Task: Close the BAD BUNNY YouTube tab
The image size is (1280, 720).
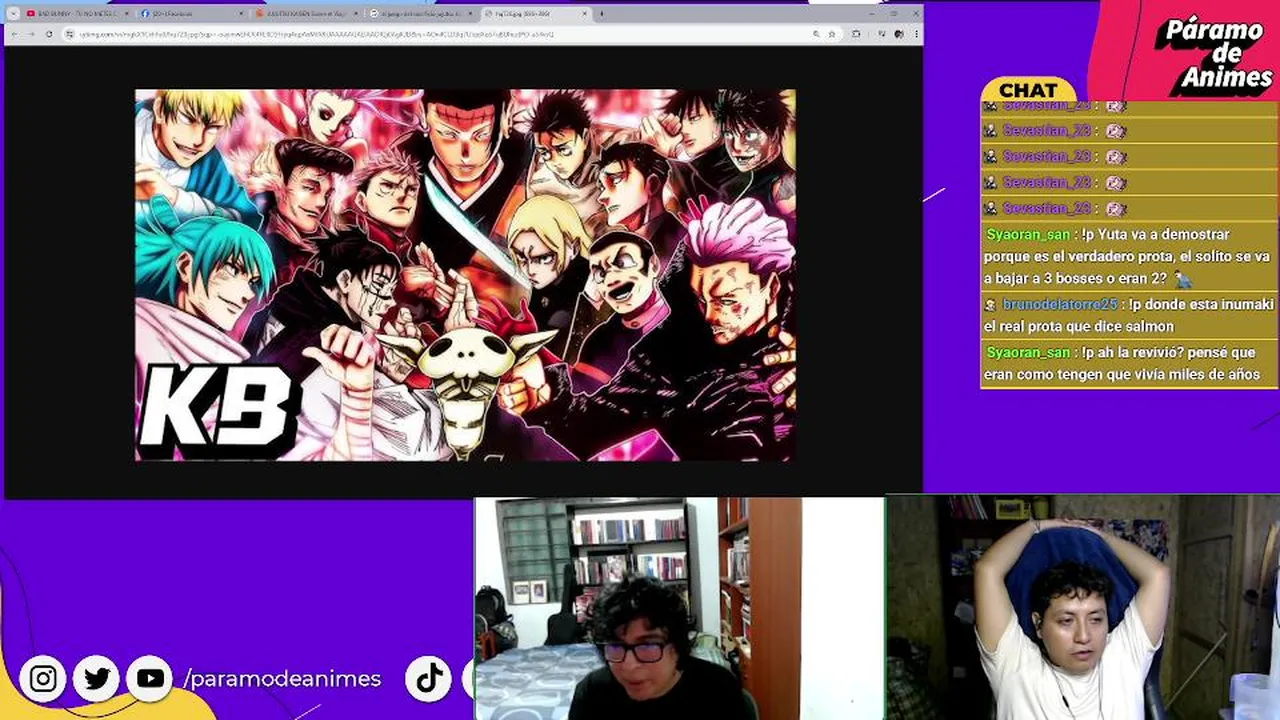Action: coord(126,14)
